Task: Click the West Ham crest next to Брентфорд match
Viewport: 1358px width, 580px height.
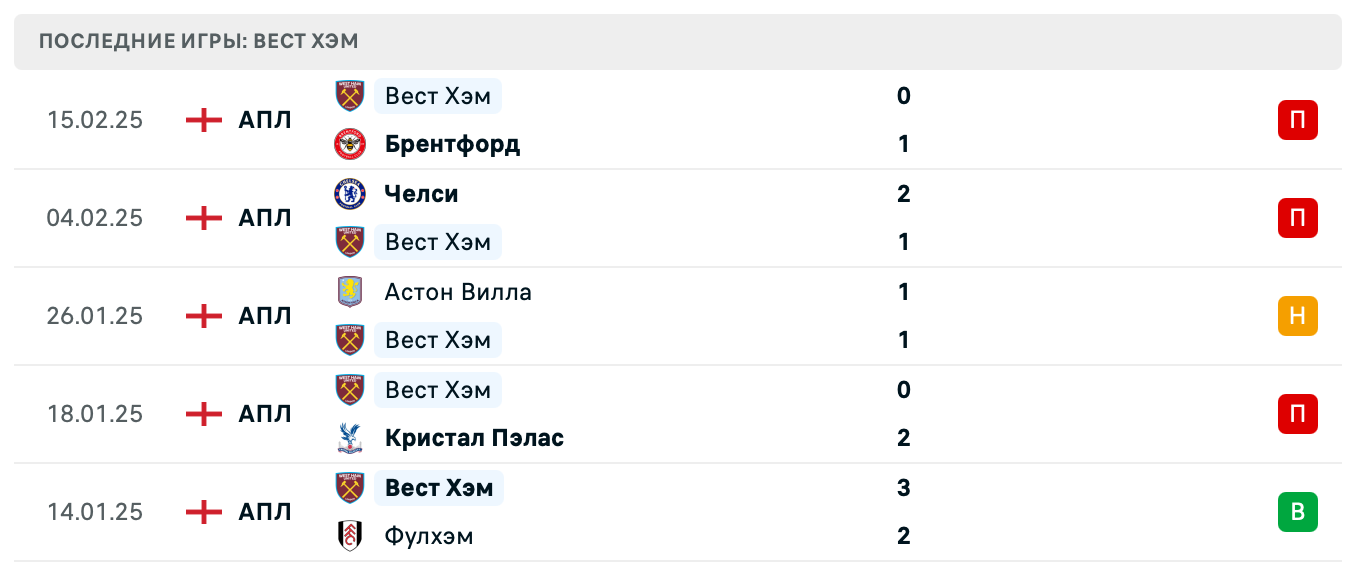Action: [349, 96]
